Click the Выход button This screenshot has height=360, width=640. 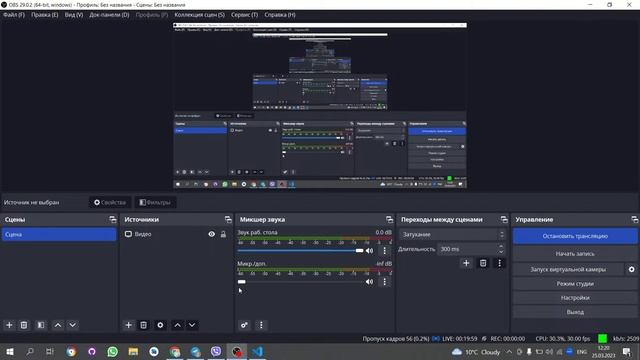[575, 312]
